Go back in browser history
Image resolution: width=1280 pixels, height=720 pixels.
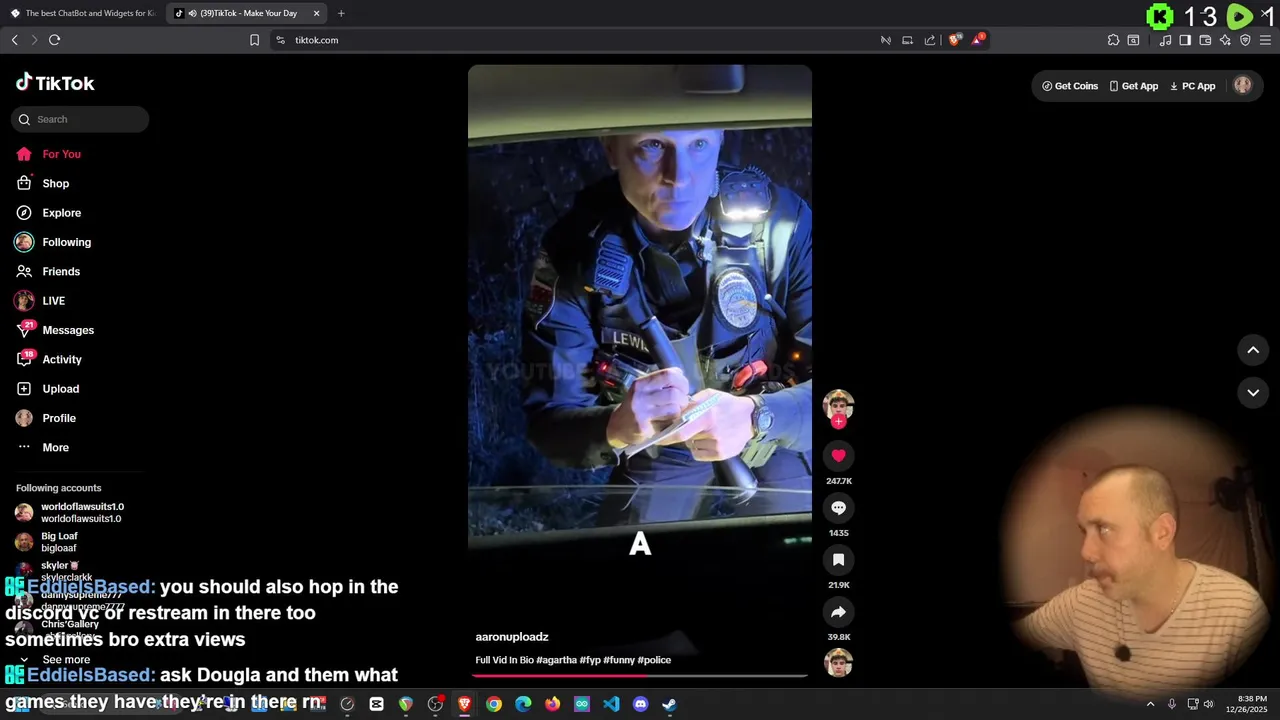14,40
